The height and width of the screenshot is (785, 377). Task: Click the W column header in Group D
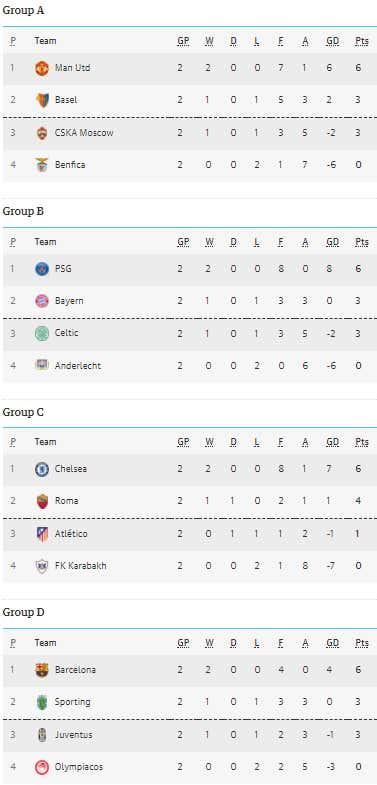(209, 643)
